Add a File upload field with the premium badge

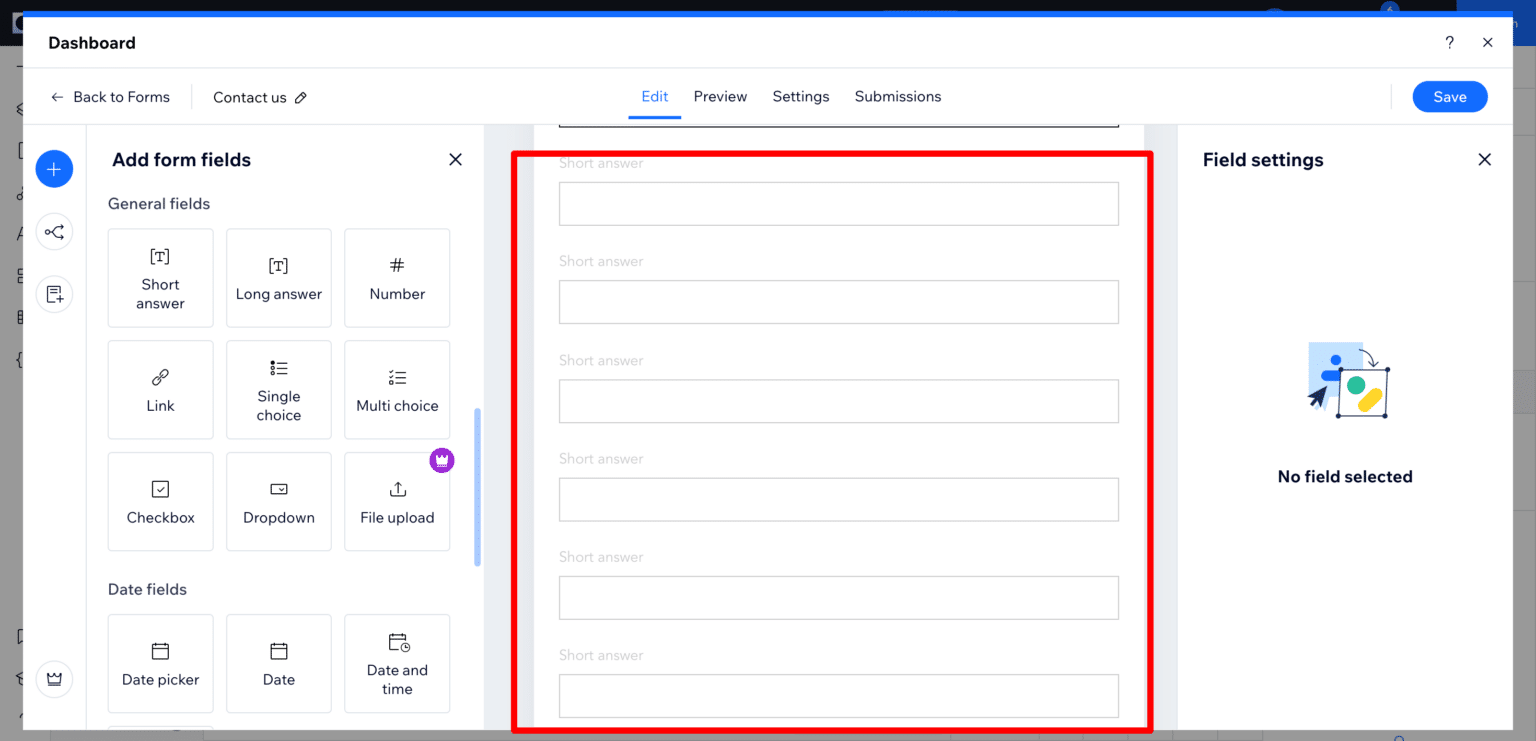point(397,501)
